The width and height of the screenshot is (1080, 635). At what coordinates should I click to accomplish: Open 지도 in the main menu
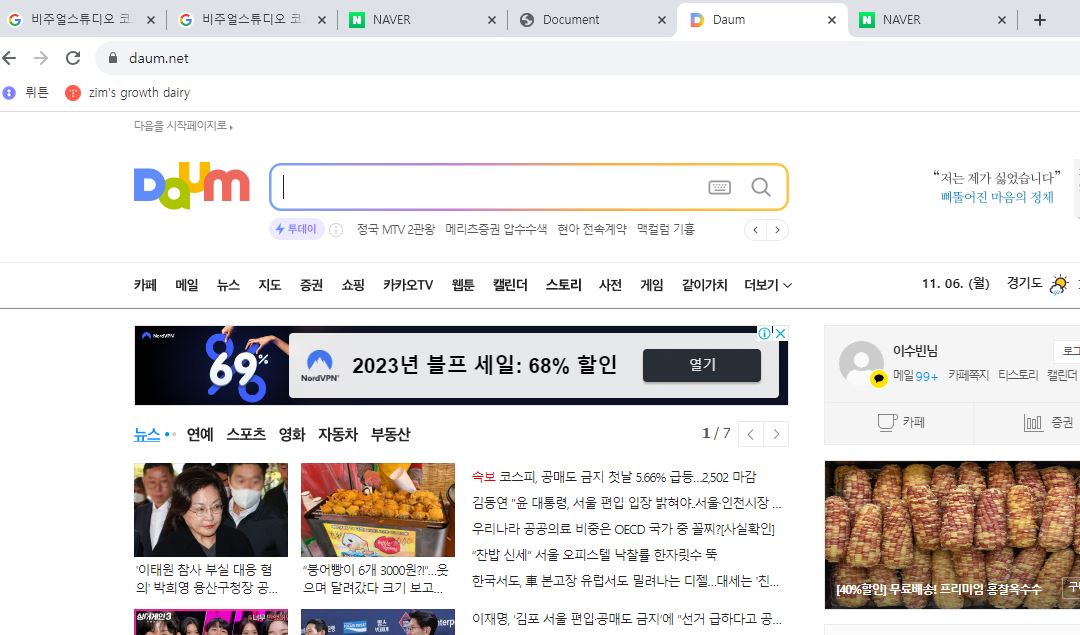coord(269,284)
